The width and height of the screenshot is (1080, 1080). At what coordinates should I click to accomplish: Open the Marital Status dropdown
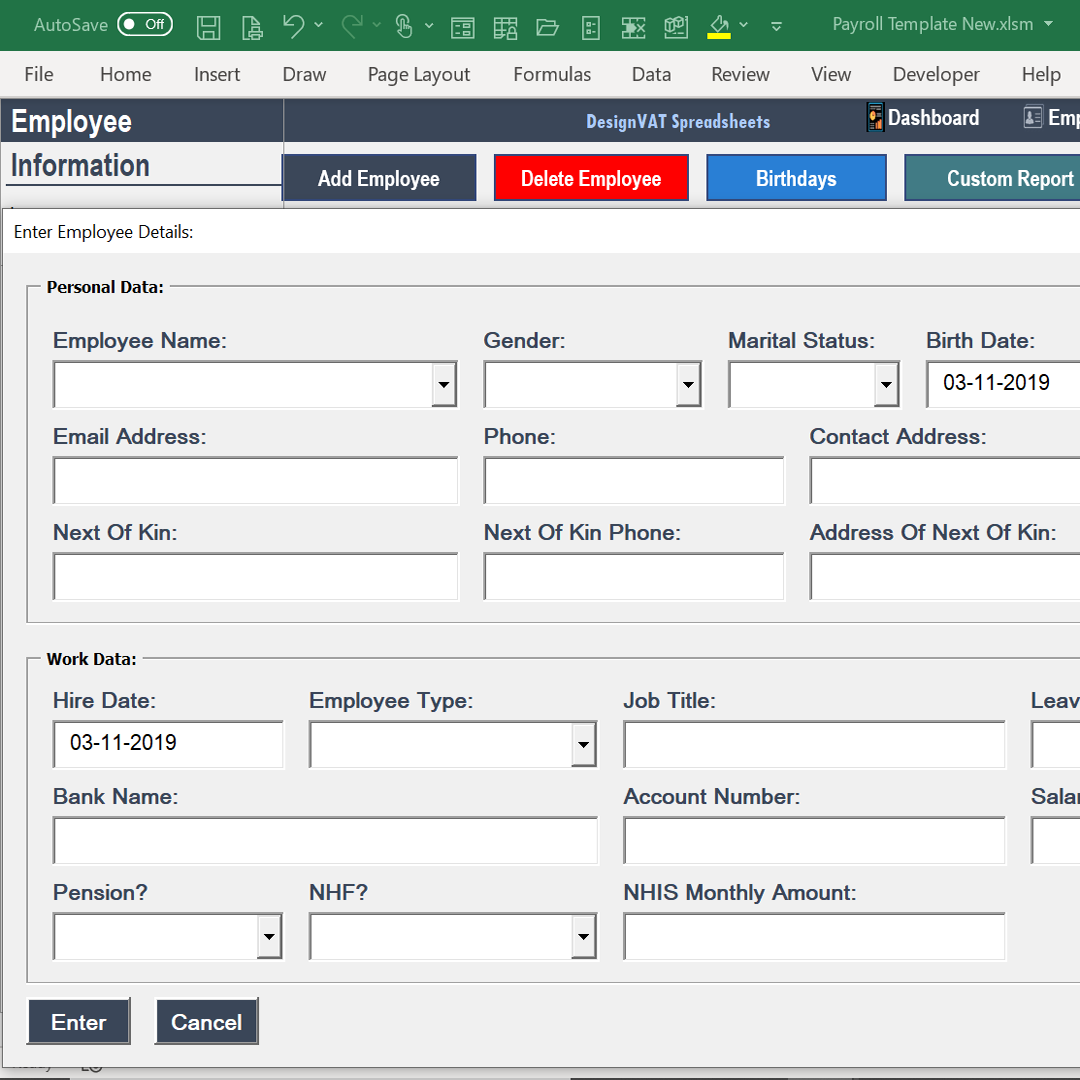click(884, 384)
